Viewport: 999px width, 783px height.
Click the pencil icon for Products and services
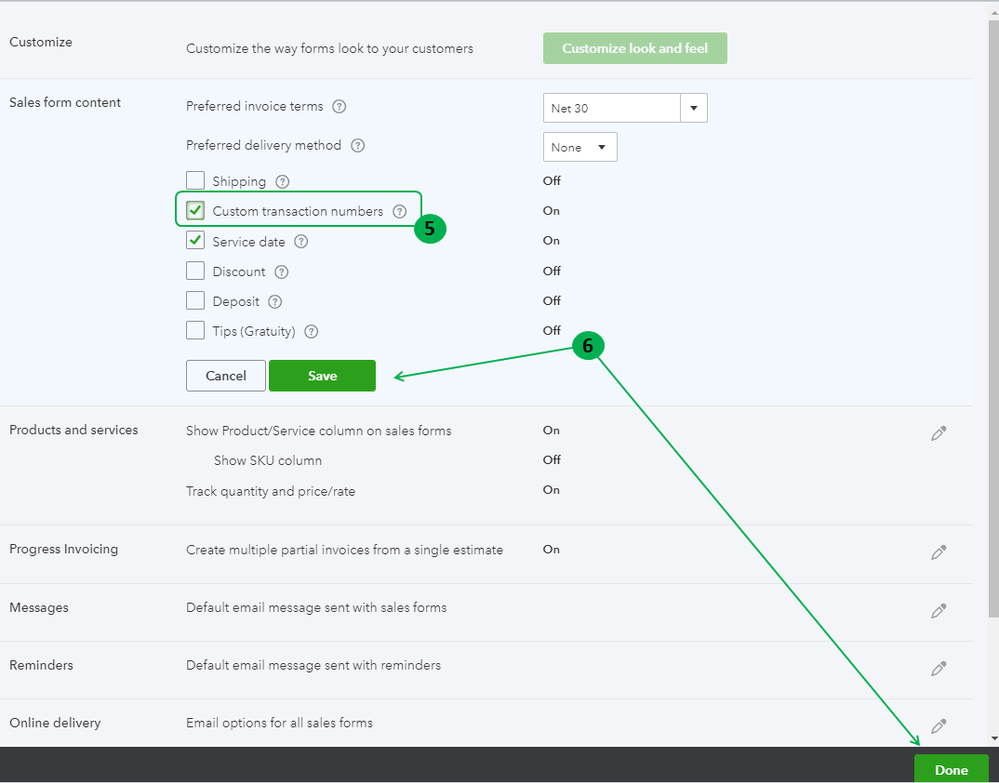pos(938,433)
